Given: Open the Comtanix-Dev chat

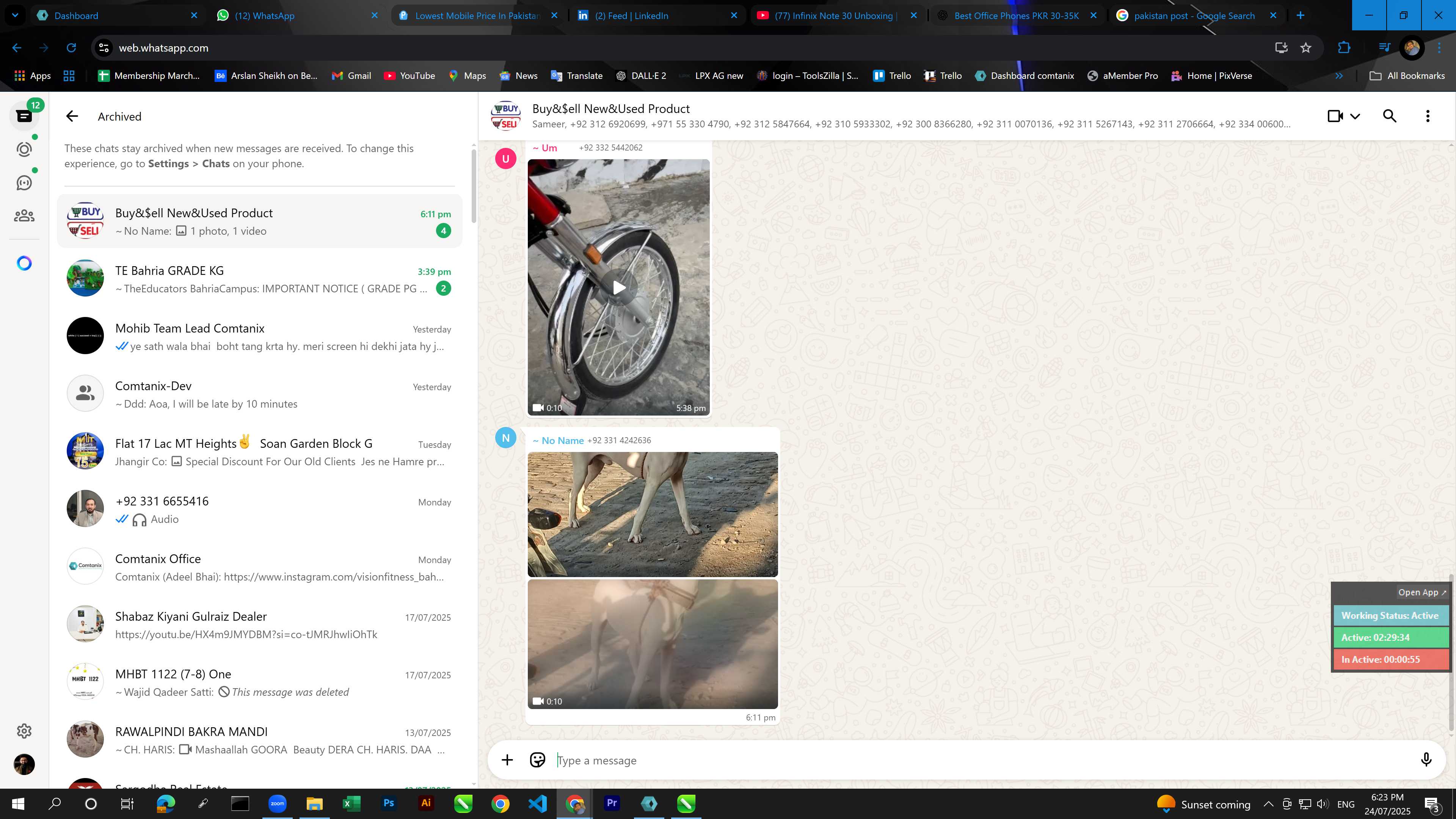Looking at the screenshot, I should (259, 394).
